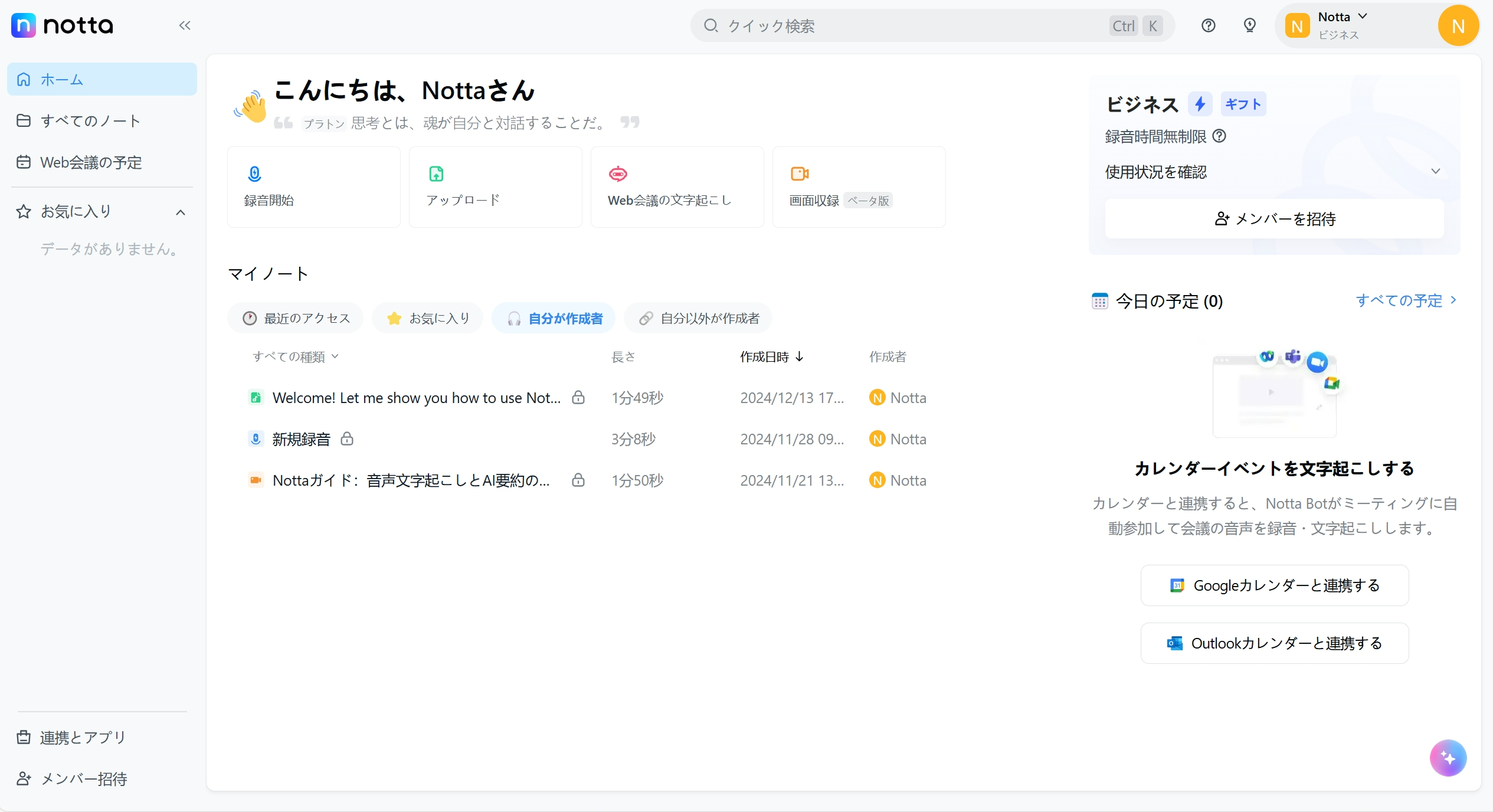Image resolution: width=1493 pixels, height=812 pixels.
Task: Click the 作成者 column header
Action: pos(888,356)
